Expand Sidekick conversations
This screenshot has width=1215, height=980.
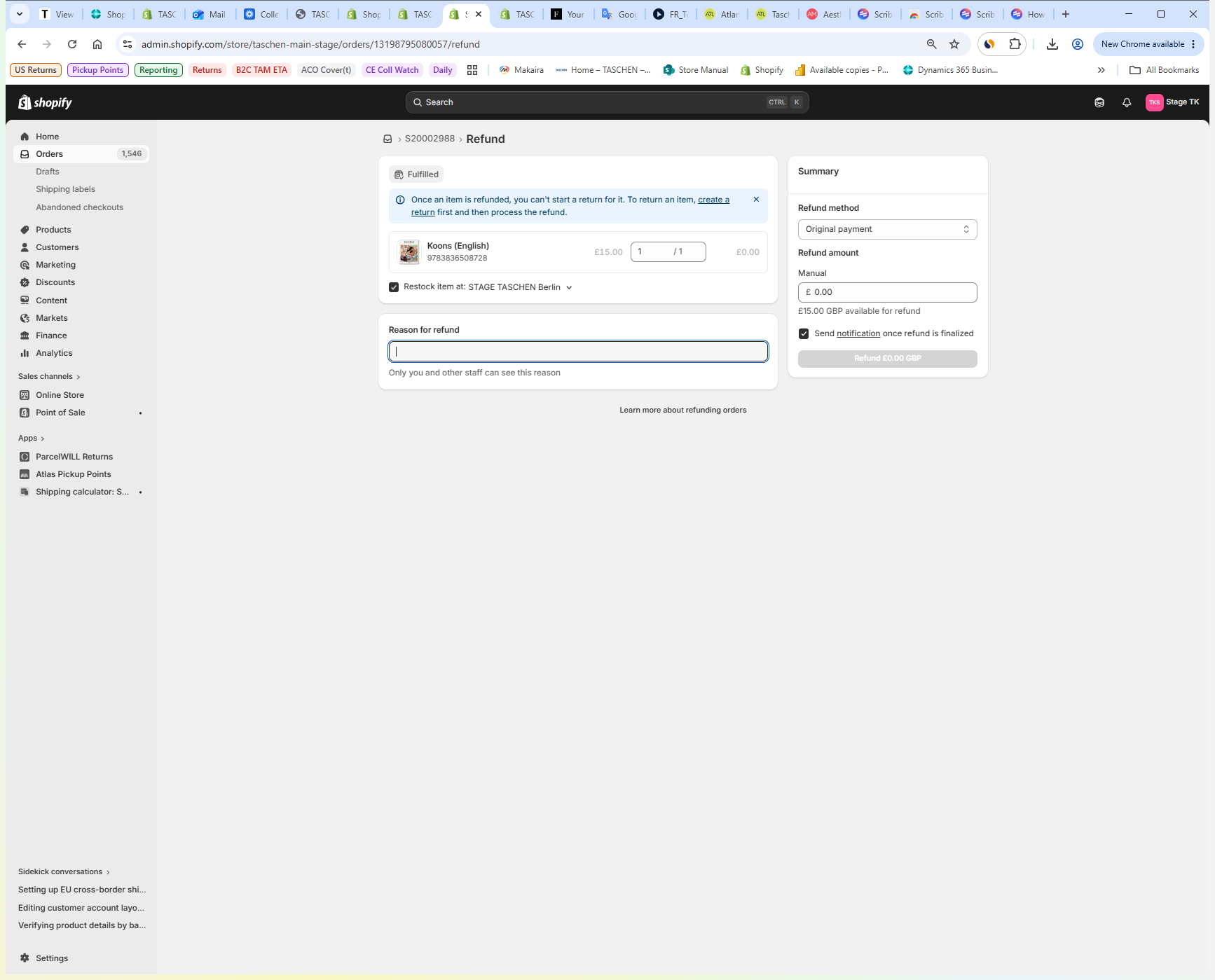coord(64,872)
